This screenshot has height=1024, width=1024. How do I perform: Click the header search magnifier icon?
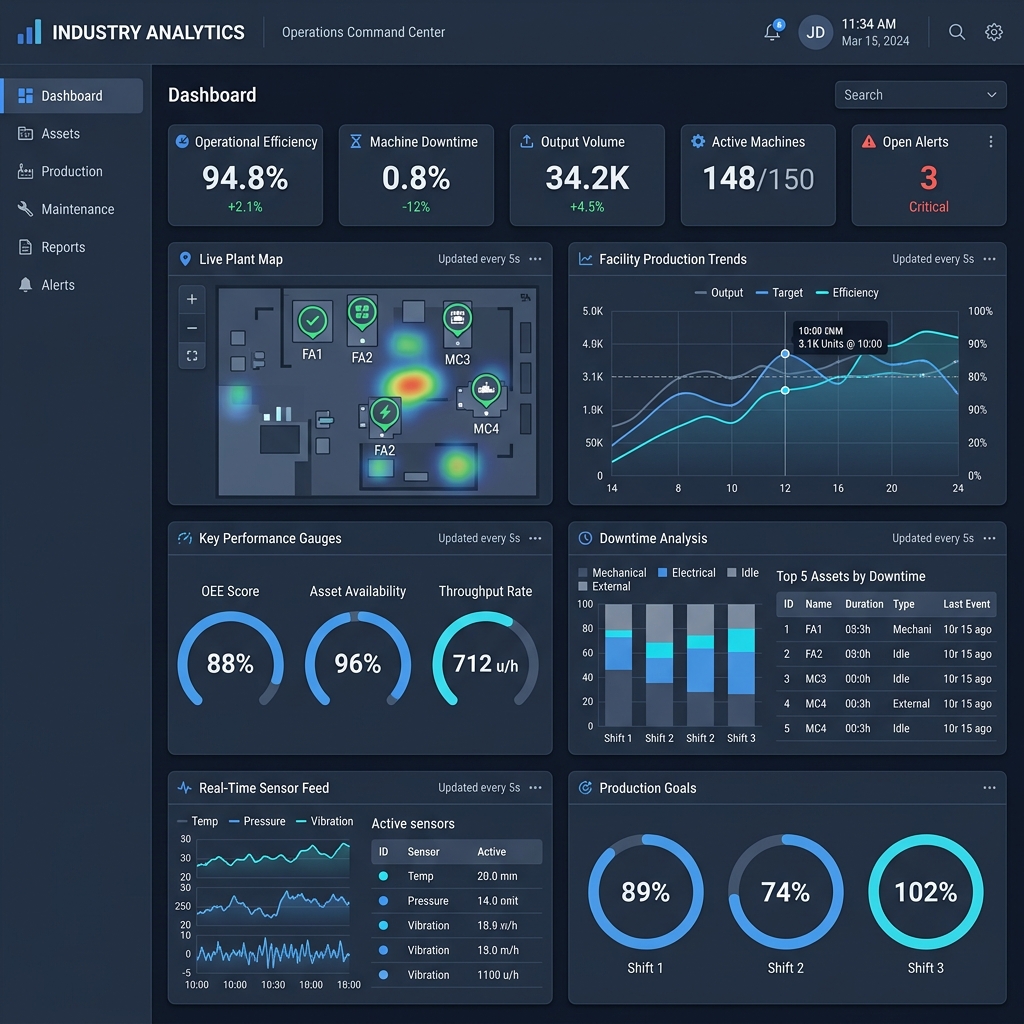[x=956, y=32]
